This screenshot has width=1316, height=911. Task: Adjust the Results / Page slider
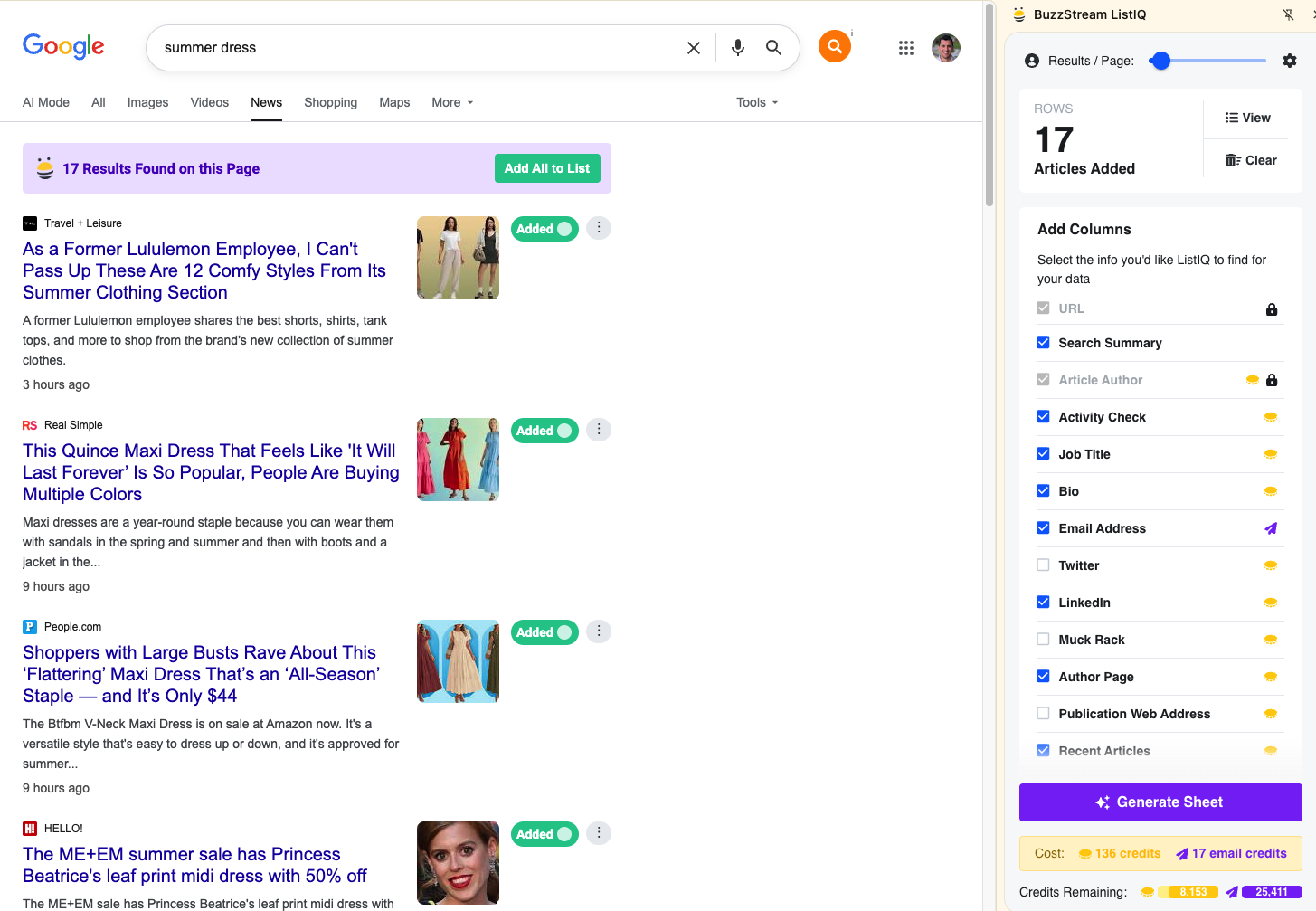pyautogui.click(x=1161, y=61)
